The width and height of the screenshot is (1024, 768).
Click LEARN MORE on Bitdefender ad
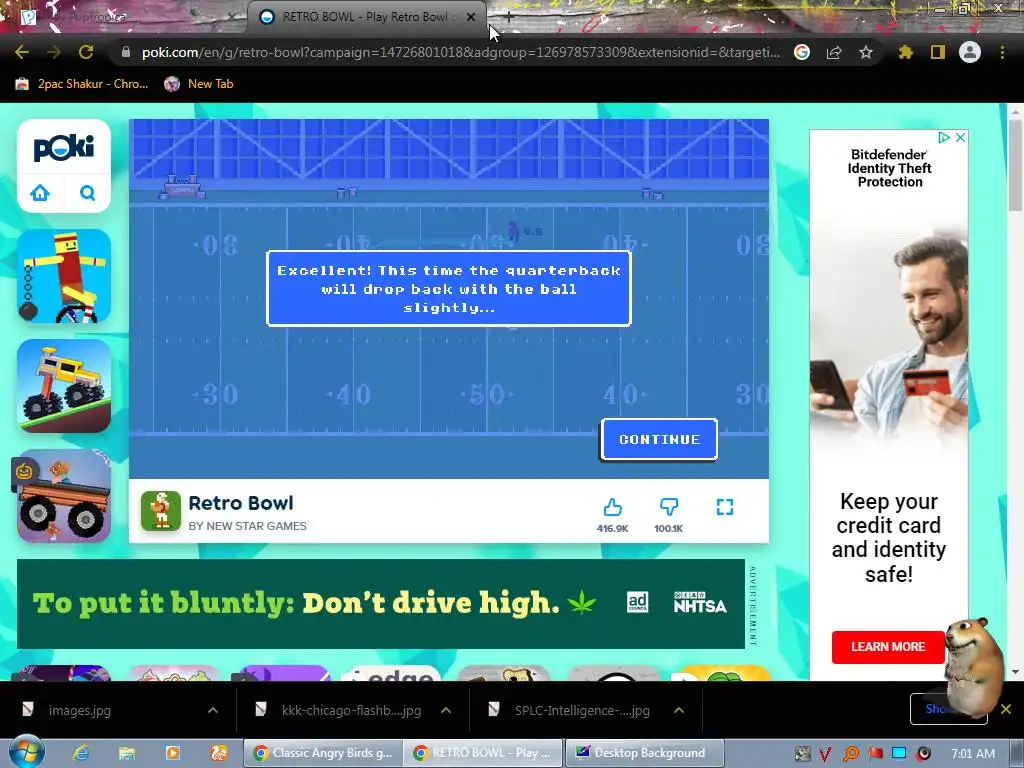click(888, 647)
